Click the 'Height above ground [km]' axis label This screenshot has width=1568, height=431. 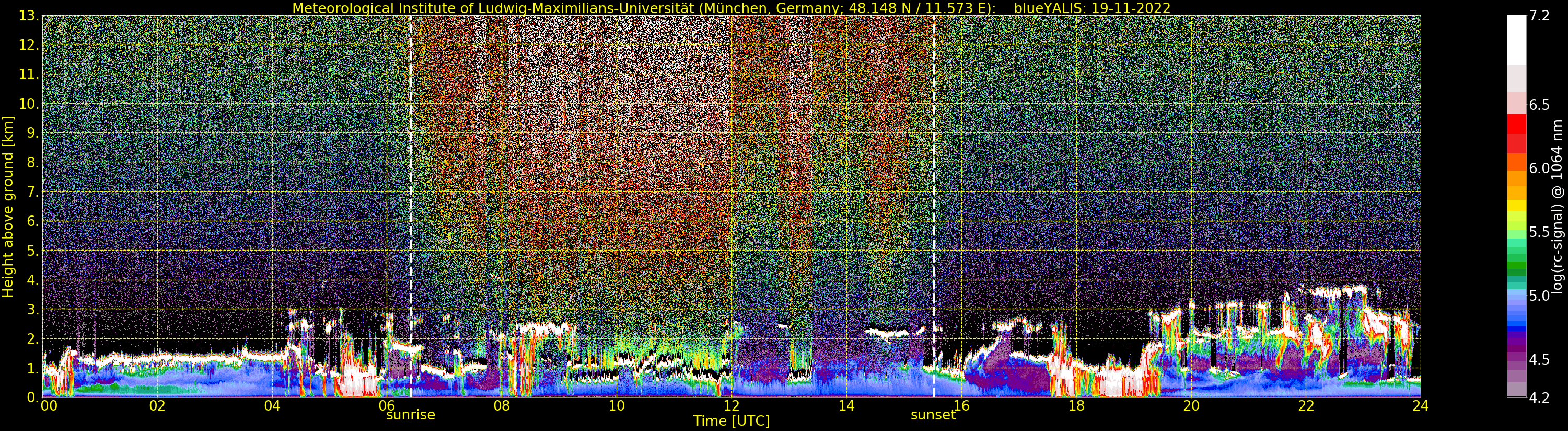[8, 206]
